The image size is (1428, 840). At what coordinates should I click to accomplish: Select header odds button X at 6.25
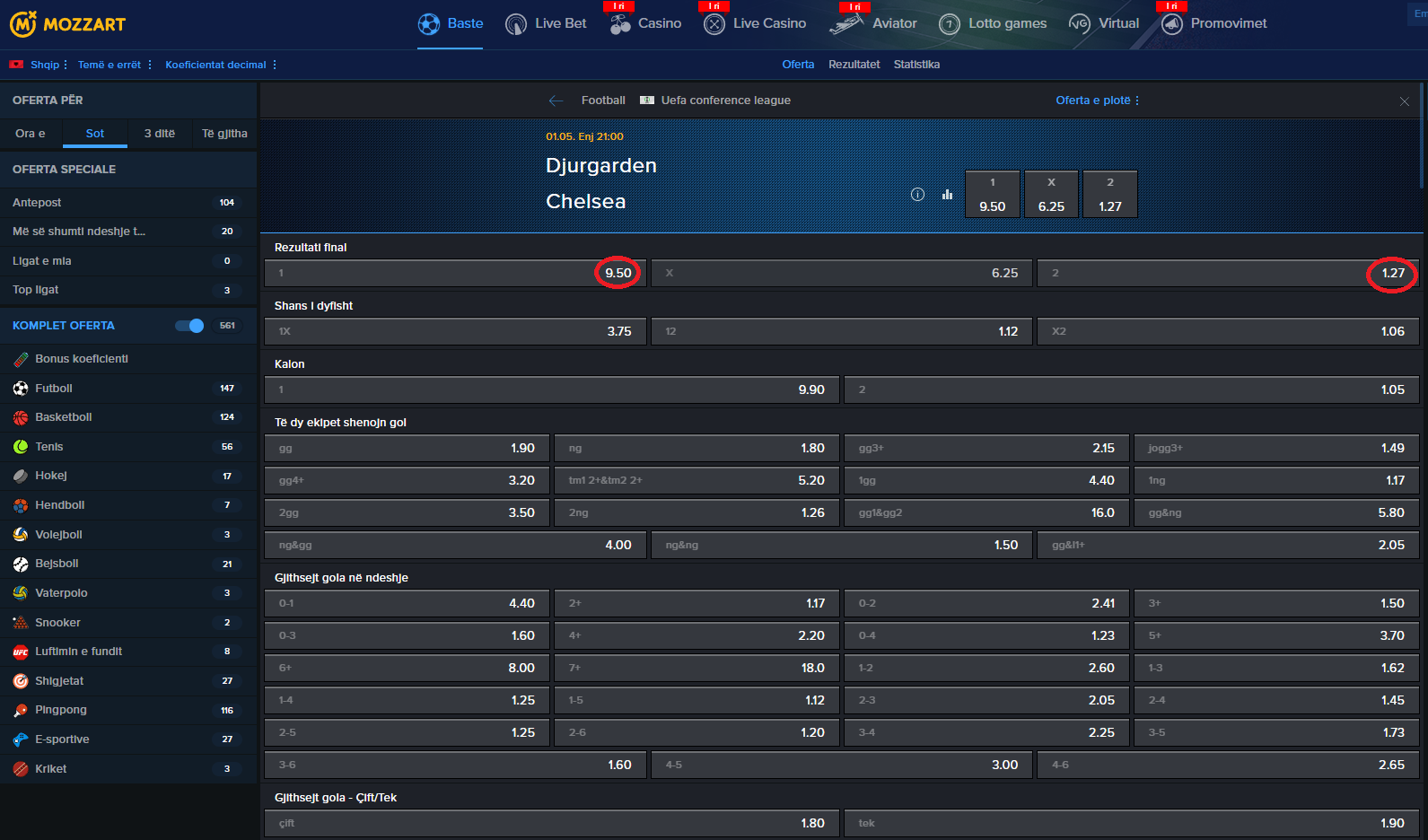[x=1052, y=195]
